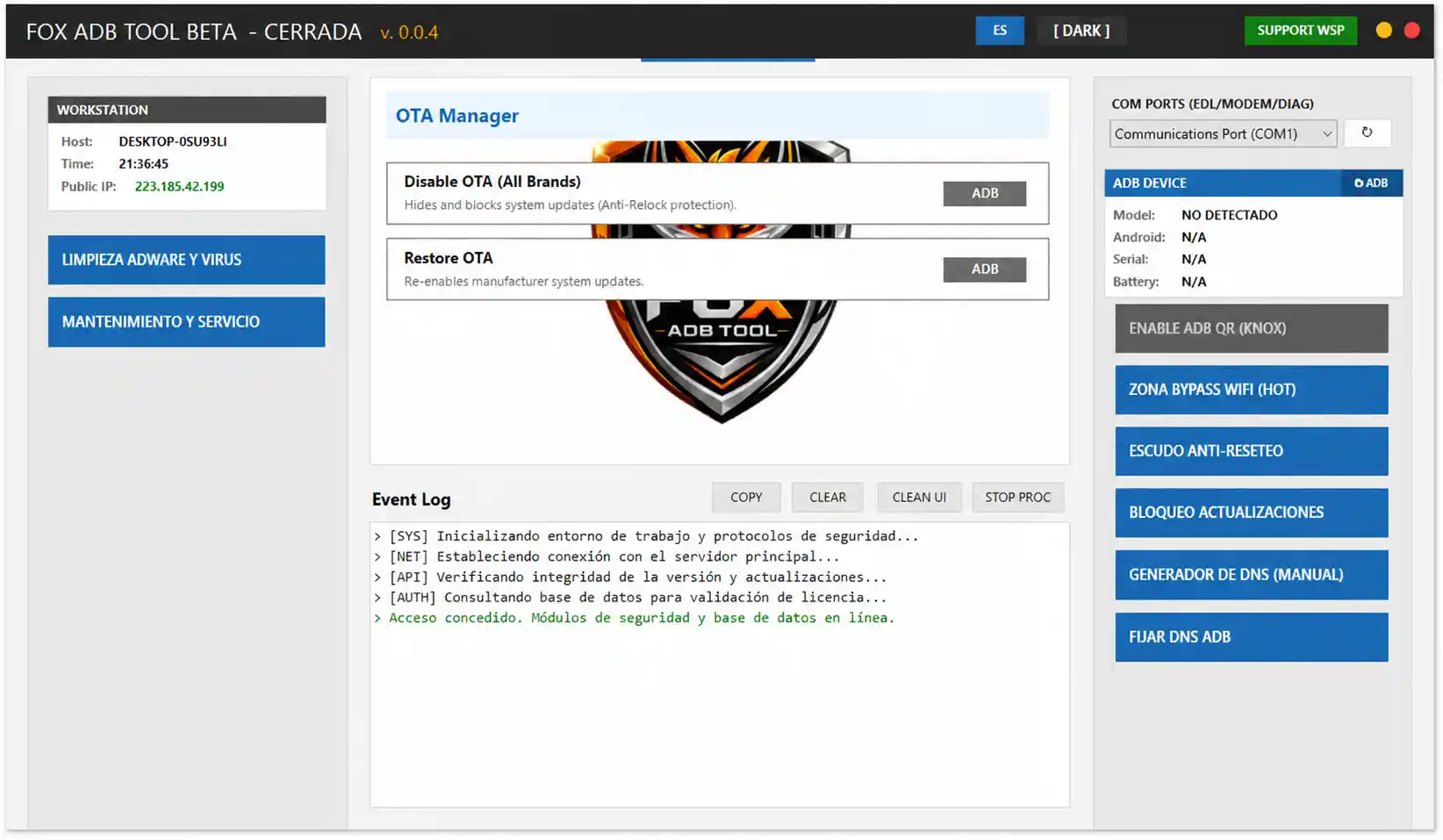This screenshot has width=1443, height=840.
Task: Click the [API] Verificando log line
Action: (x=630, y=578)
